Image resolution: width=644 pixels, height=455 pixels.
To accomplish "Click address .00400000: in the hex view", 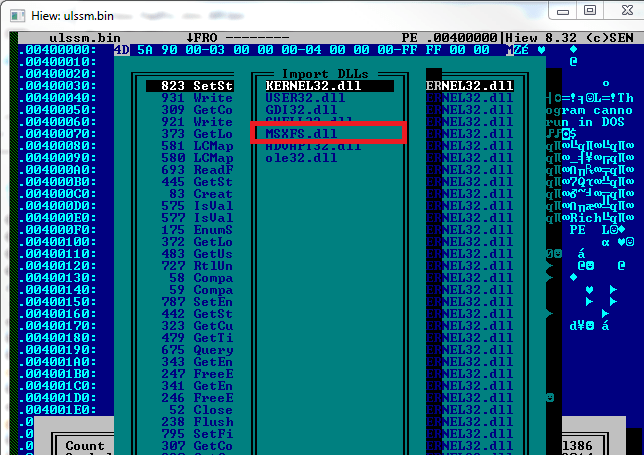I will pos(58,50).
